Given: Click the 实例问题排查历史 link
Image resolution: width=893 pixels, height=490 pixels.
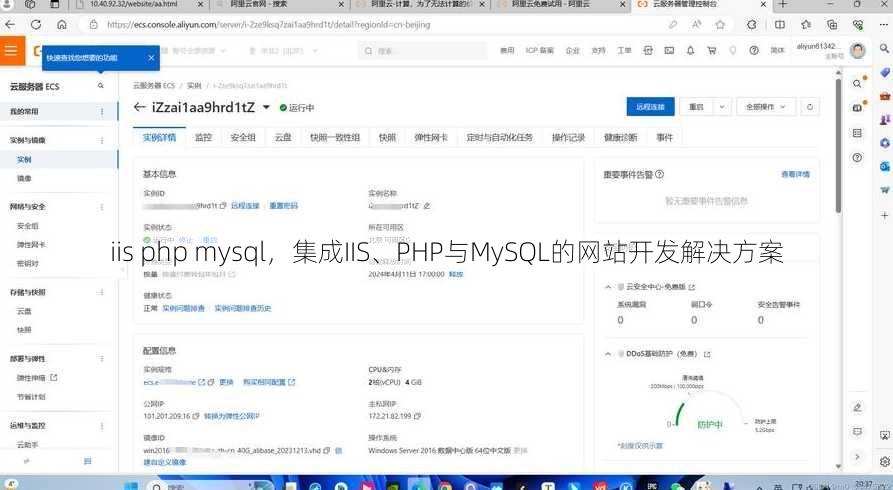Looking at the screenshot, I should 243,308.
